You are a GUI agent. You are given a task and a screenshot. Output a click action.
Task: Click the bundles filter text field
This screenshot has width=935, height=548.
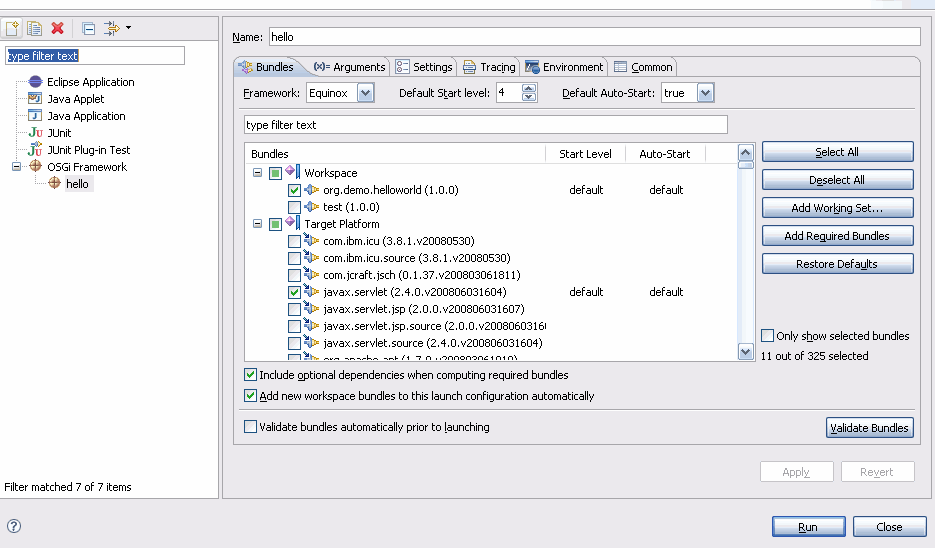486,125
